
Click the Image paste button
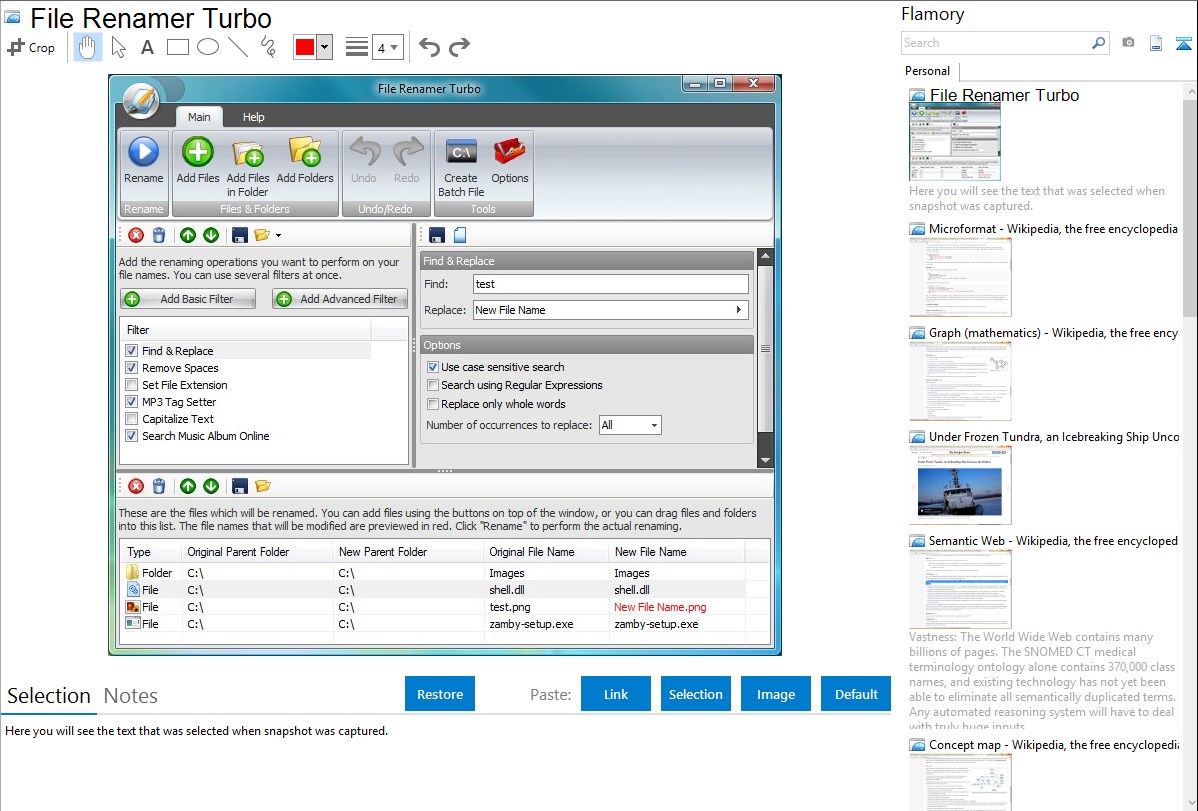[775, 694]
